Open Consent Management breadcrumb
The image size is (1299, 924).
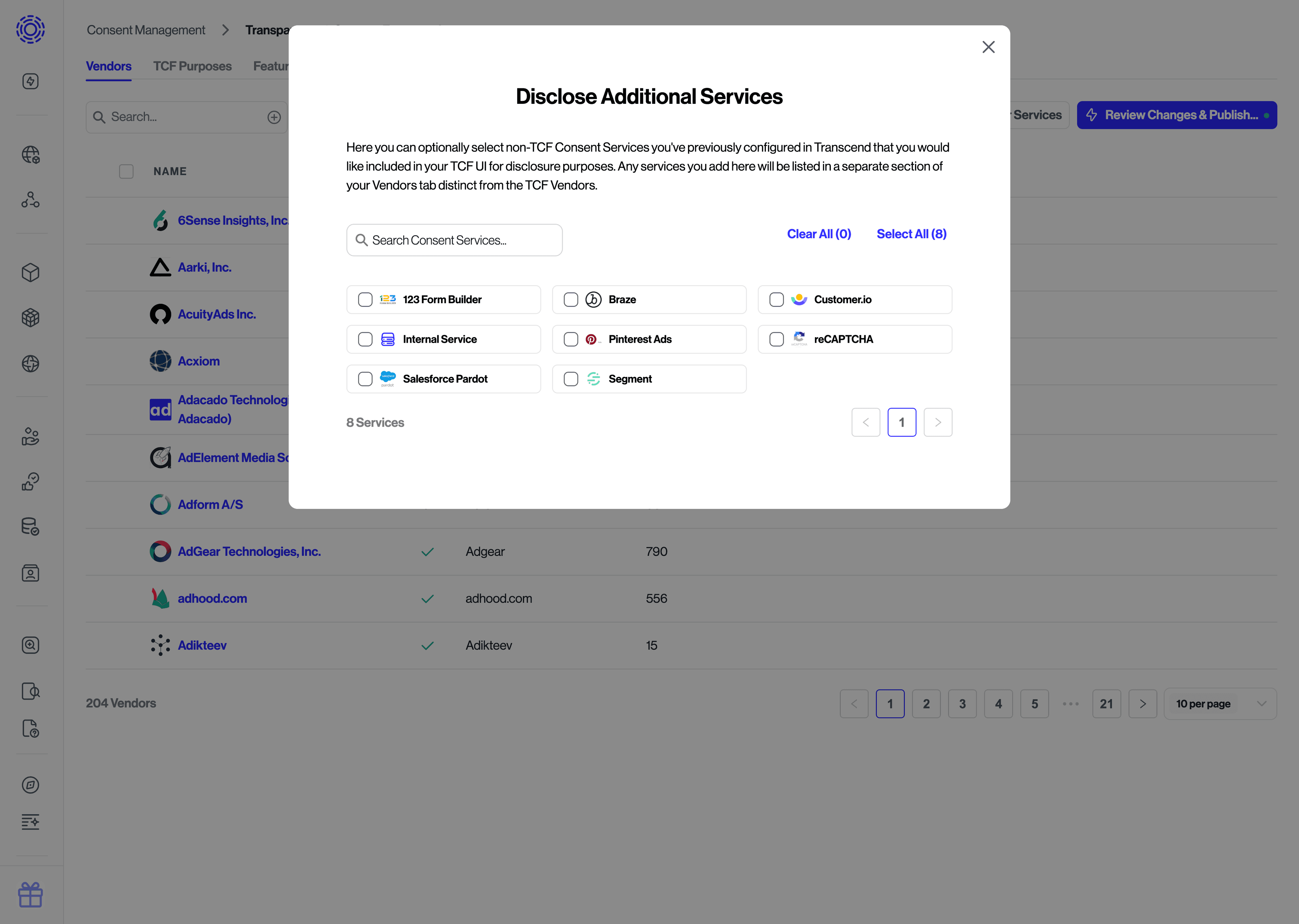tap(145, 29)
